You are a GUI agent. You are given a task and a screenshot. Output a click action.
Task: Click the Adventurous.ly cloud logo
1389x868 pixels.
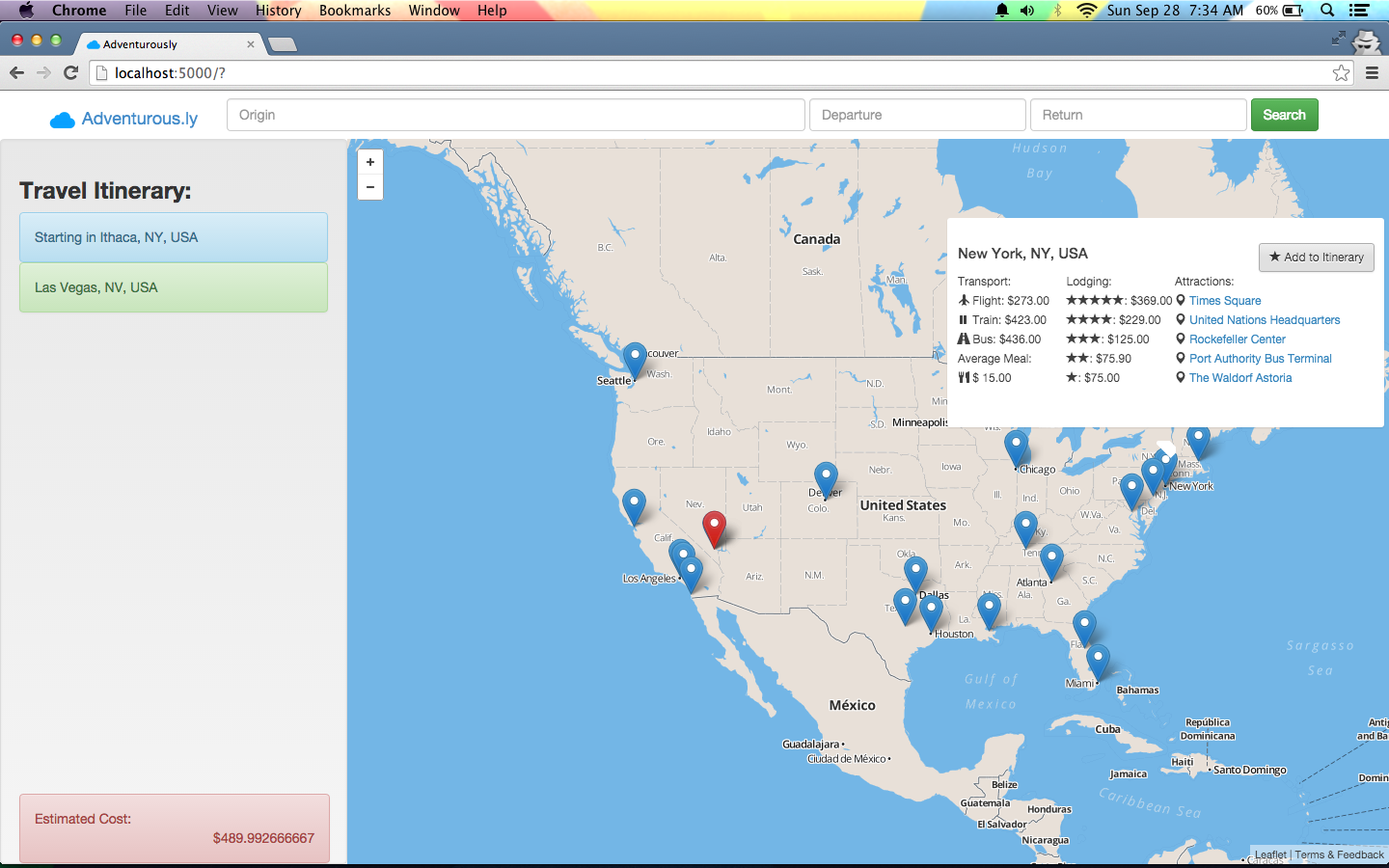(x=63, y=120)
